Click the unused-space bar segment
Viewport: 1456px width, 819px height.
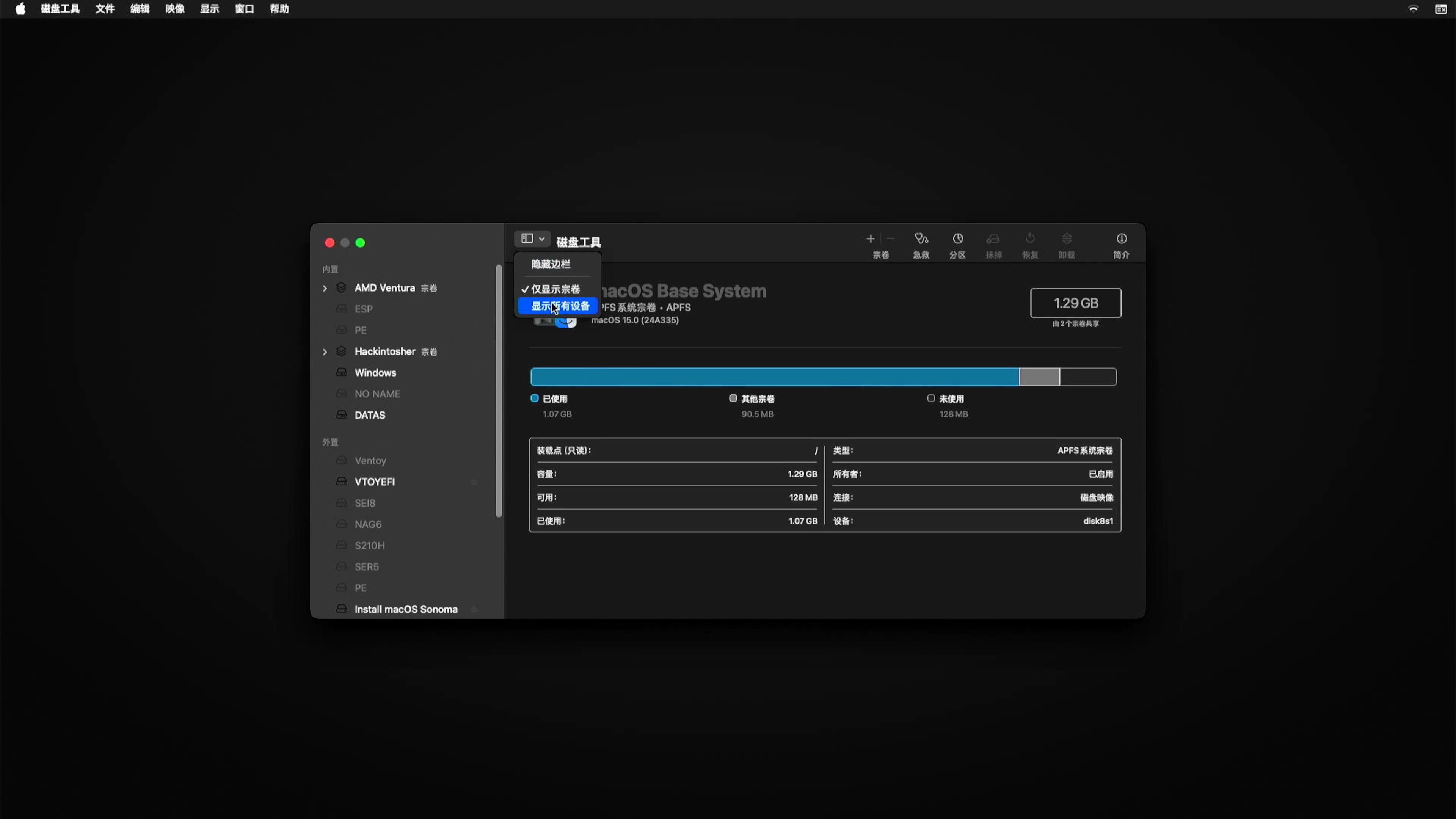[1088, 377]
